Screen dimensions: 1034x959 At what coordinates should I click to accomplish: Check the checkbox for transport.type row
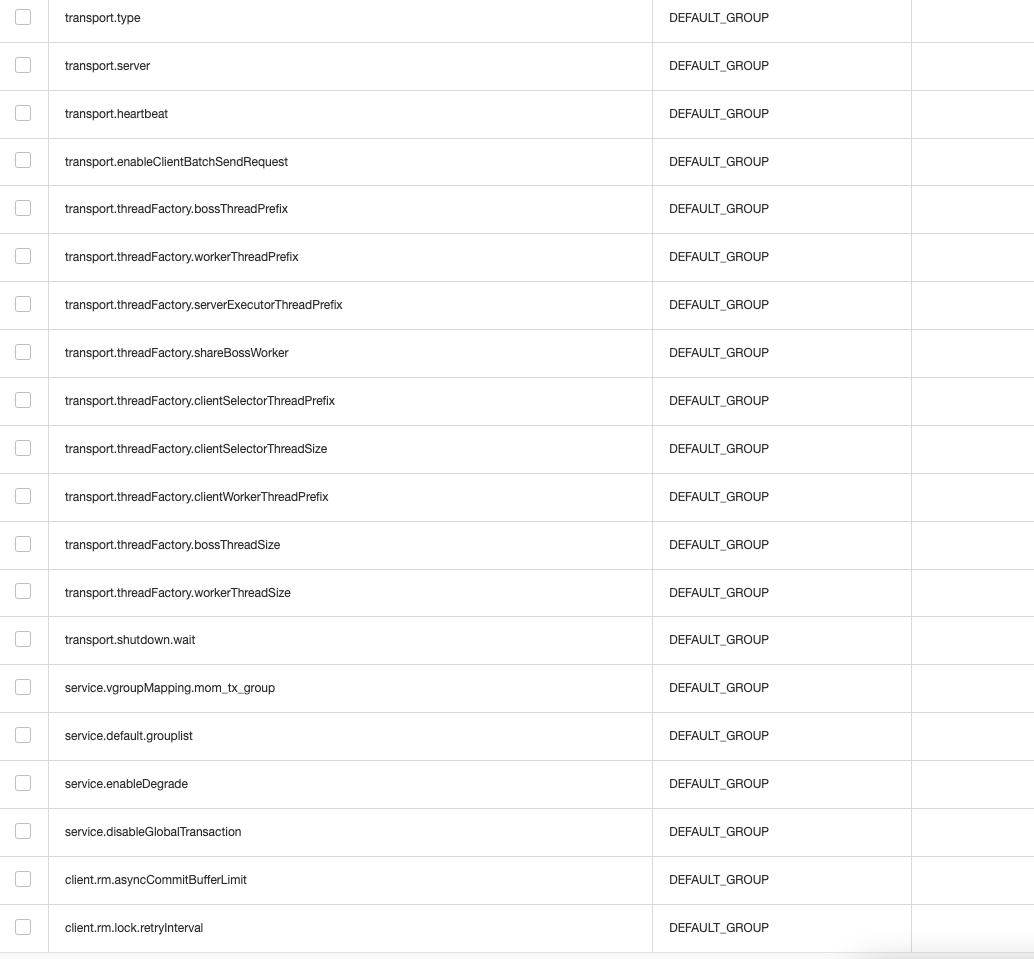pos(23,18)
